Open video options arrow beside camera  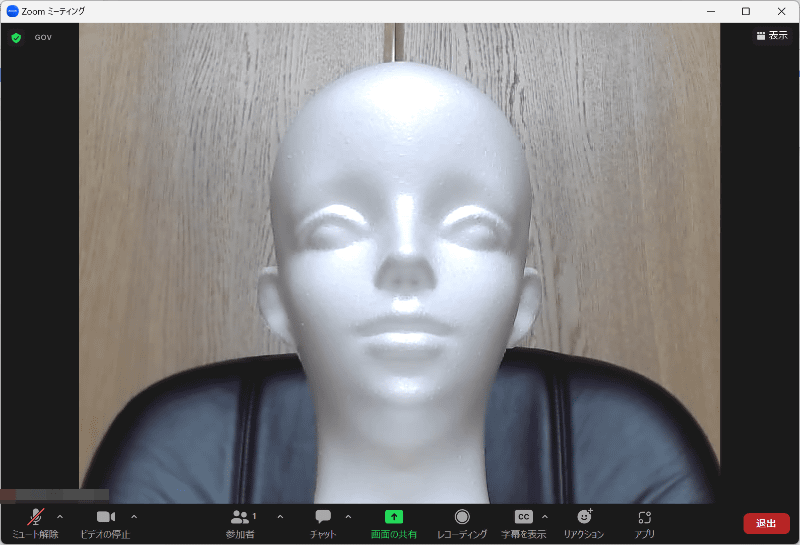tap(134, 517)
